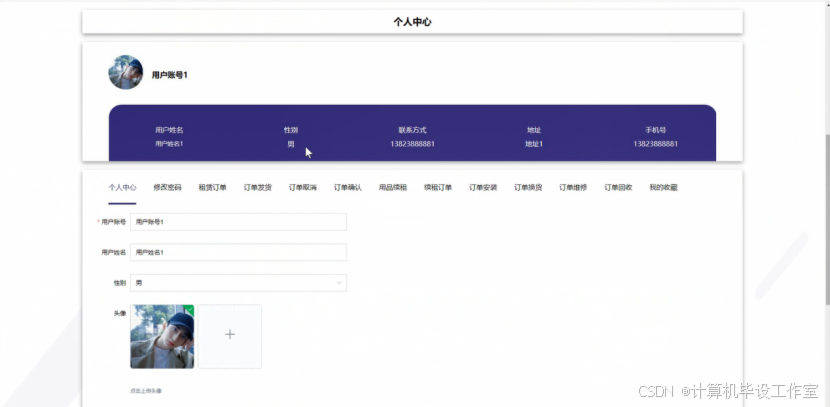Screen dimensions: 830x407
Task: Switch to the 修改密码 tab
Action: [x=167, y=187]
